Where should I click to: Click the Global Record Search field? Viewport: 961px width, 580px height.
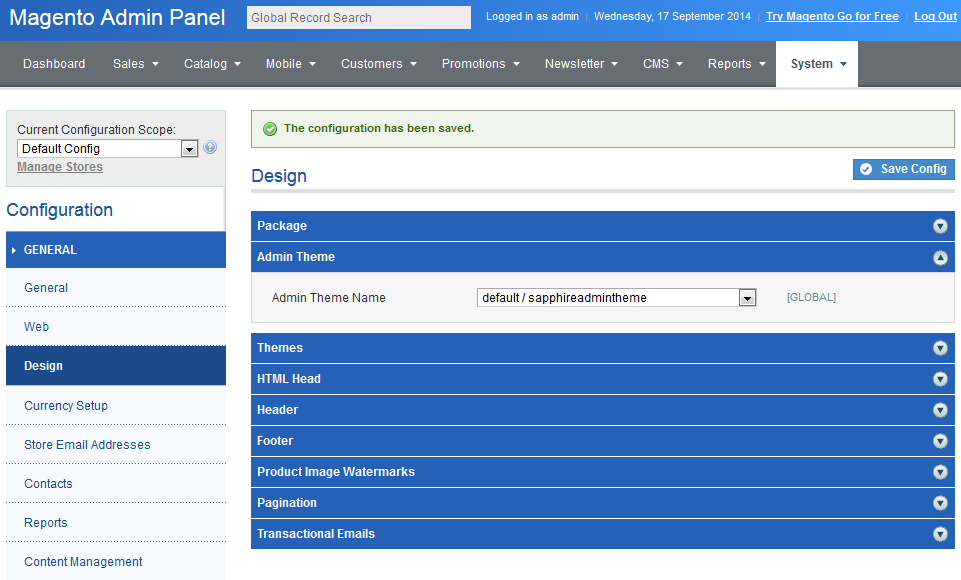[358, 18]
